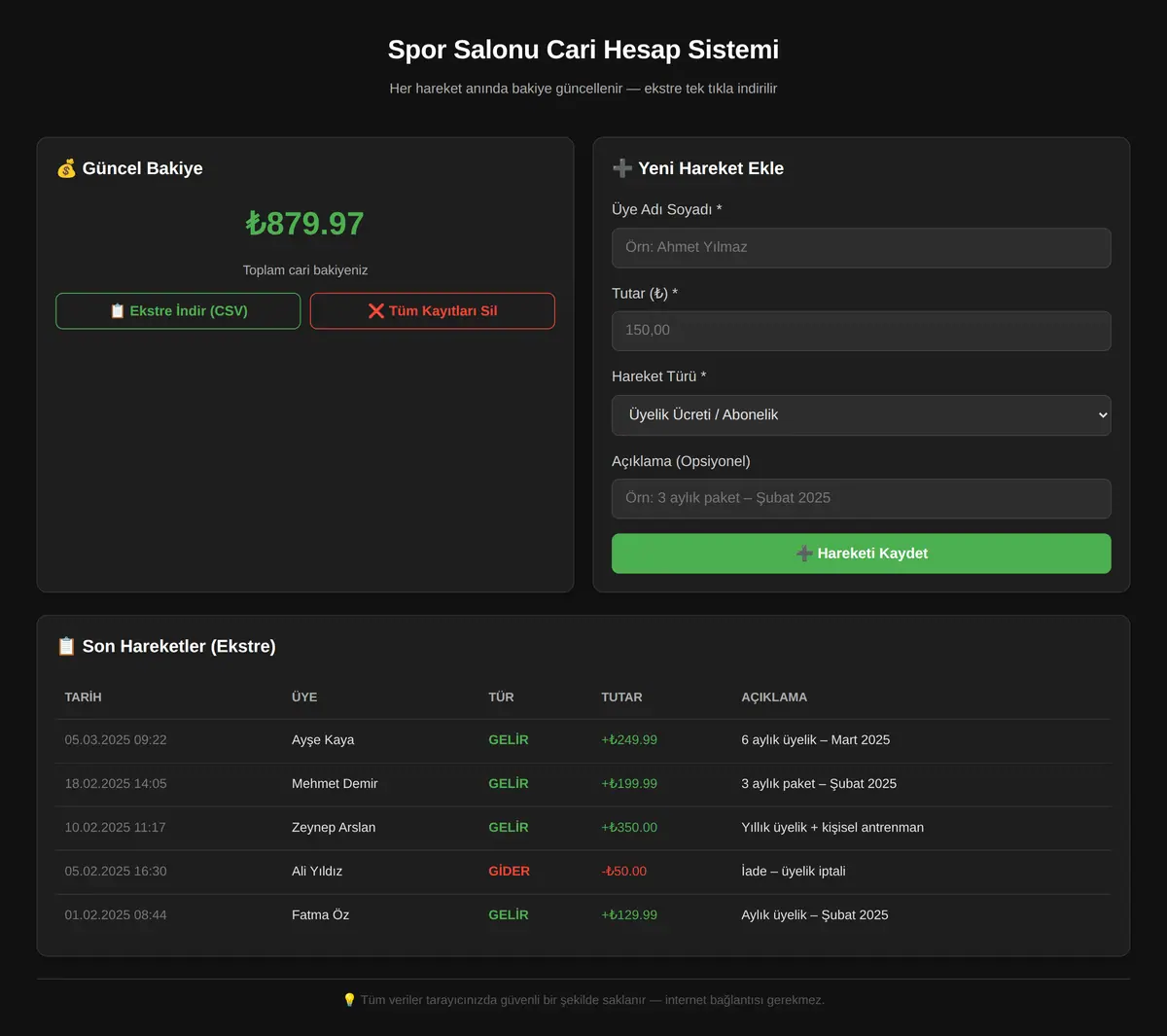Select the Zeynep Arslan member cell
The image size is (1167, 1036).
pos(334,828)
